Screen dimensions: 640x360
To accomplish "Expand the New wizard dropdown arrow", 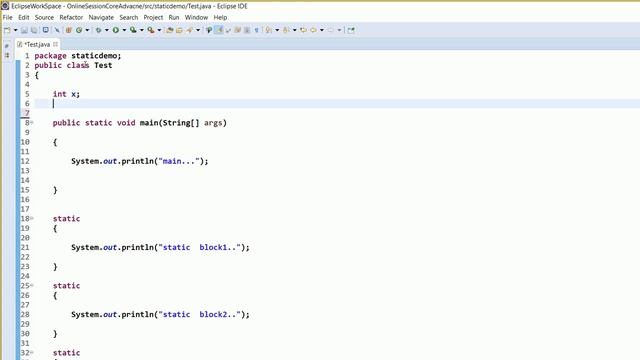I will 16,30.
